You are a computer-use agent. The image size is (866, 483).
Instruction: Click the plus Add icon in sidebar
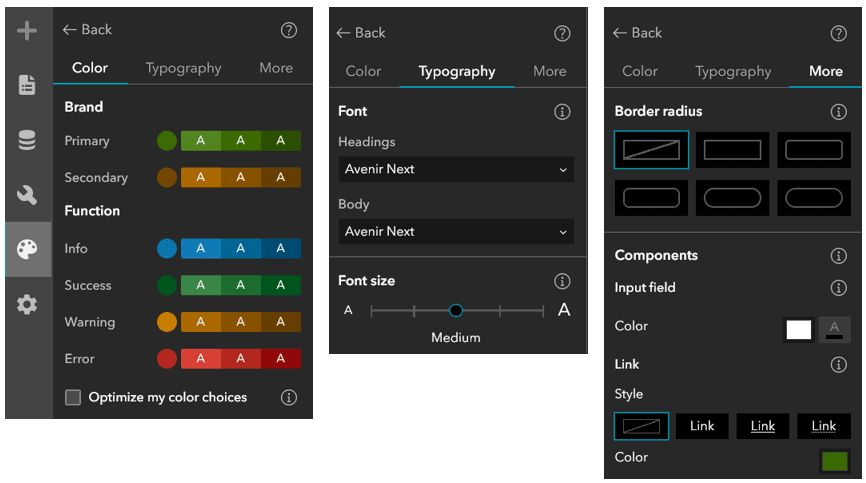(27, 31)
